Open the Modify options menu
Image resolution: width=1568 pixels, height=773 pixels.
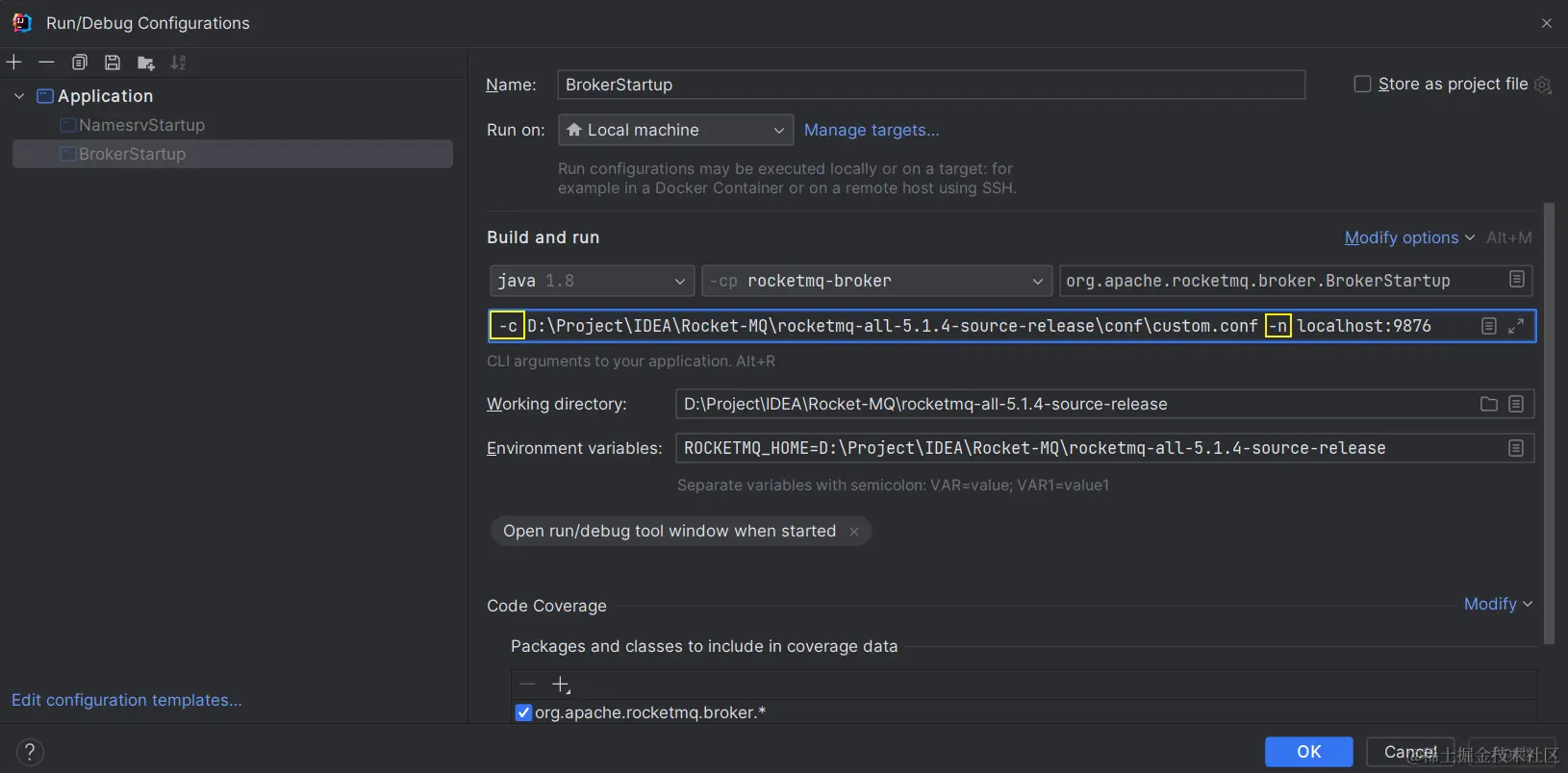[1408, 237]
